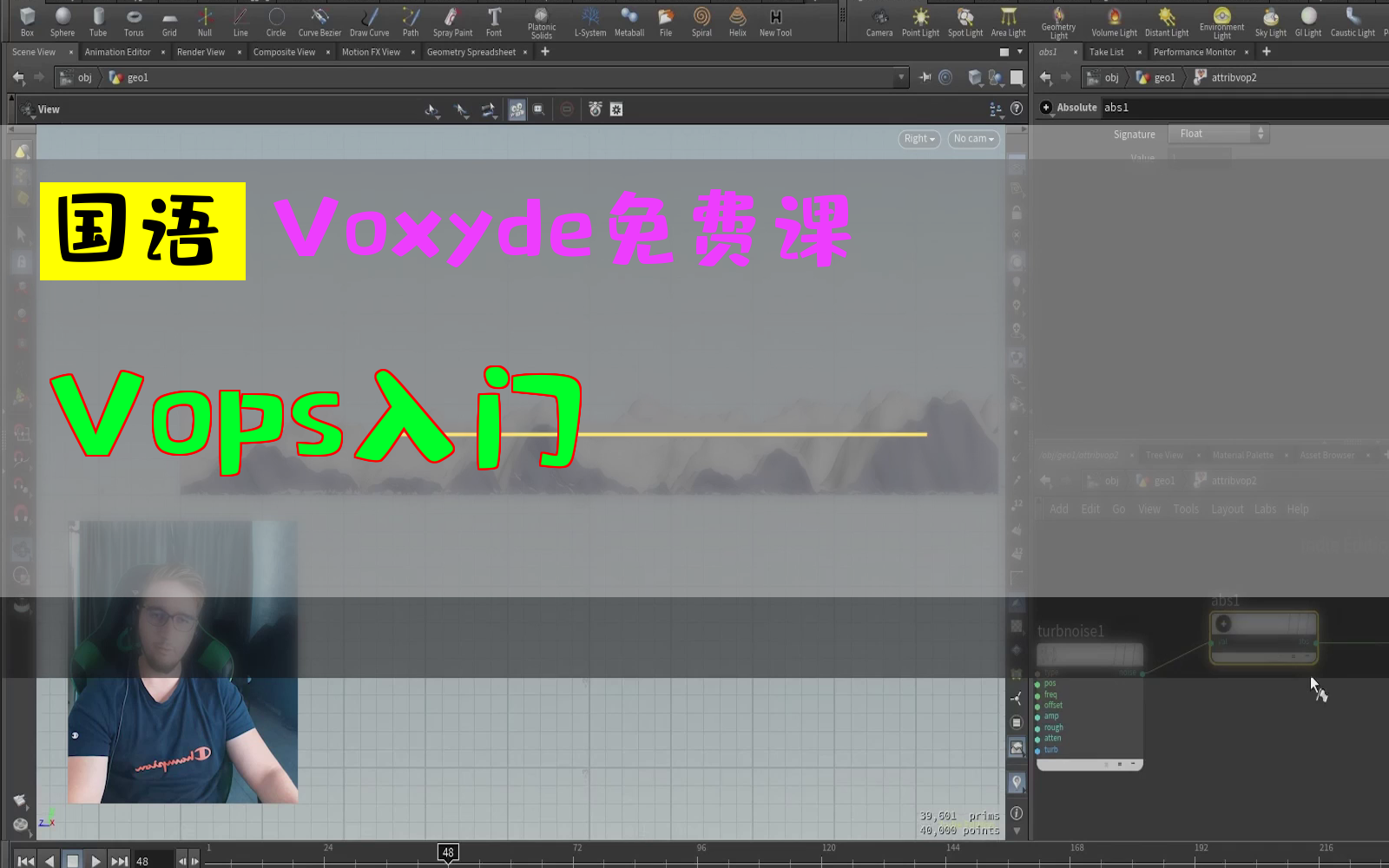Create a Grid from the shelf

click(x=169, y=22)
